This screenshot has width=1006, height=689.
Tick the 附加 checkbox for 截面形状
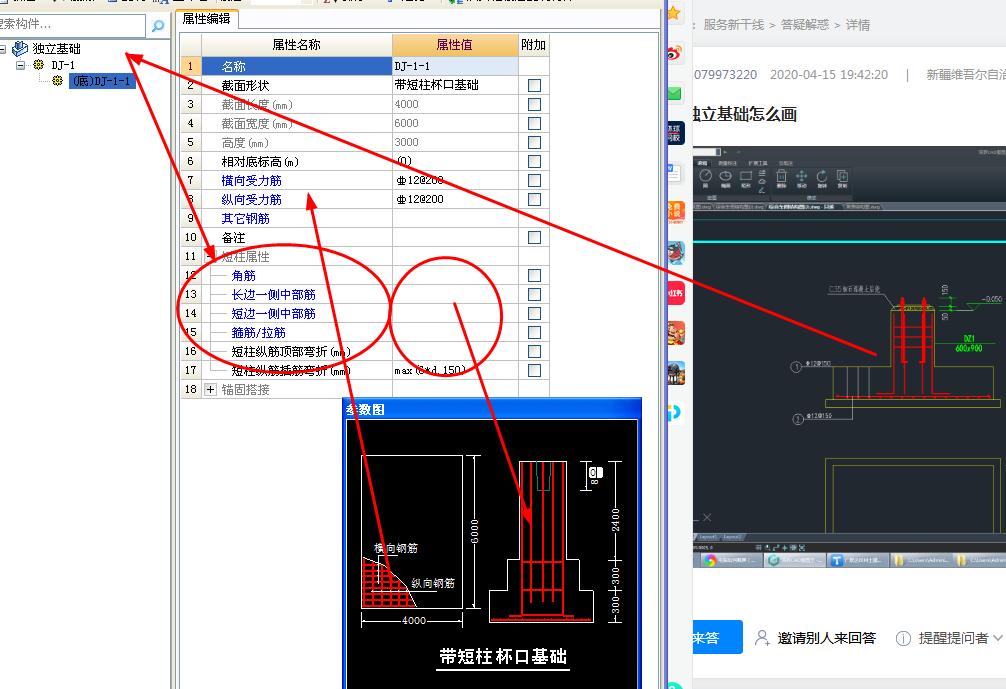534,85
